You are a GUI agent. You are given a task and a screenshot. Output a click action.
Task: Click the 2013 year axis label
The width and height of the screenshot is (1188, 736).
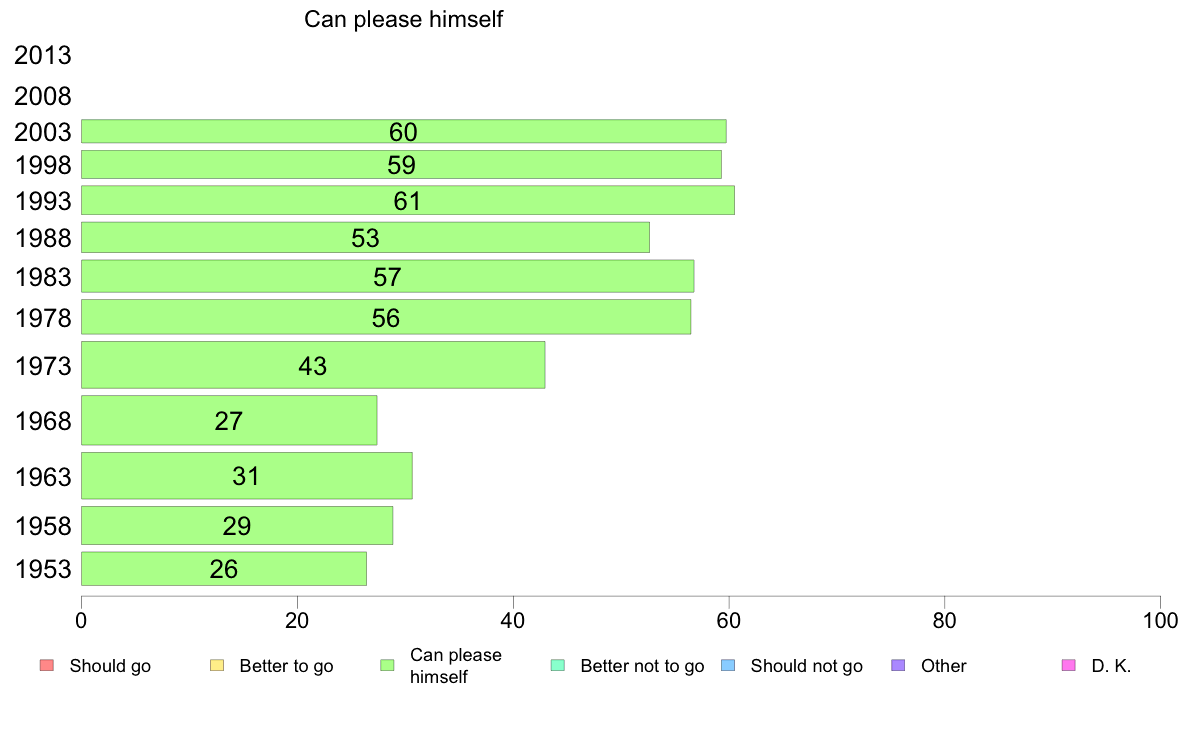(x=42, y=55)
